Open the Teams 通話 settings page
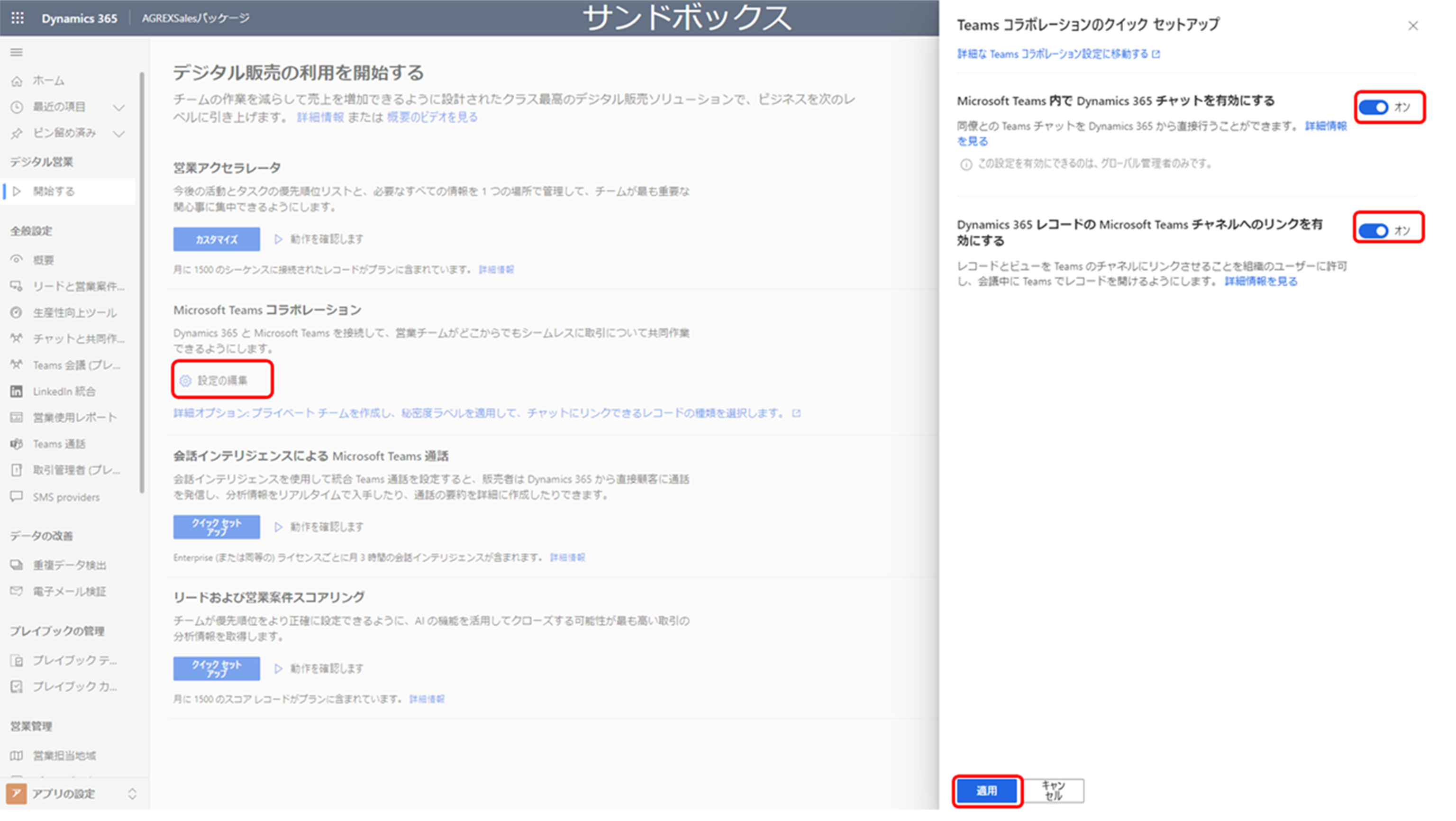Image resolution: width=1456 pixels, height=821 pixels. (x=68, y=444)
